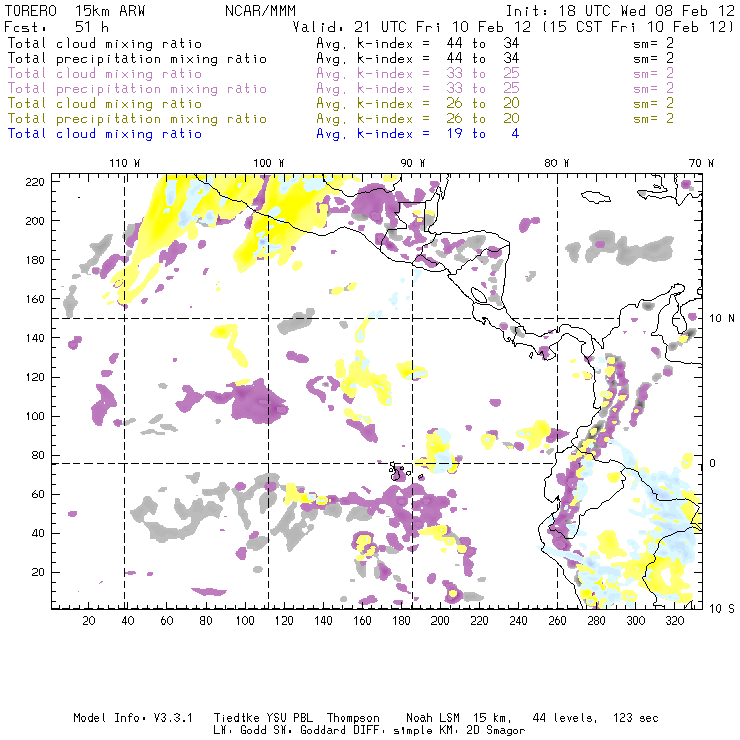This screenshot has height=740, width=740.
Task: Click the "70 W" longitude label
Action: pyautogui.click(x=701, y=163)
